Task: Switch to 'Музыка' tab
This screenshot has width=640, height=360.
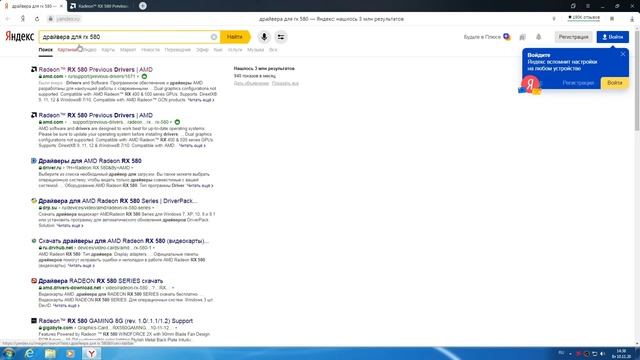Action: coord(256,50)
